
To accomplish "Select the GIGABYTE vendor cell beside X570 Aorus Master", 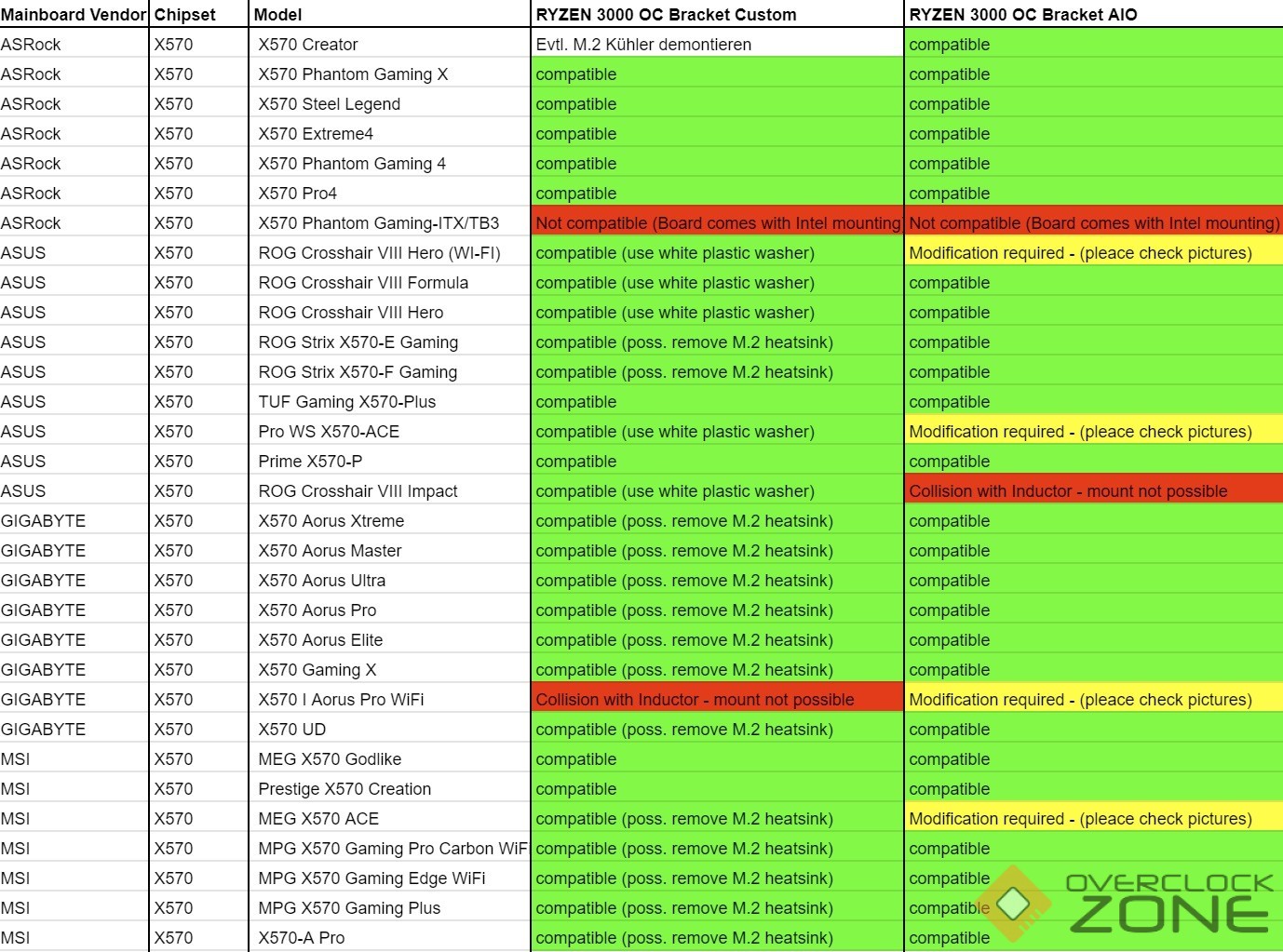I will [x=74, y=550].
